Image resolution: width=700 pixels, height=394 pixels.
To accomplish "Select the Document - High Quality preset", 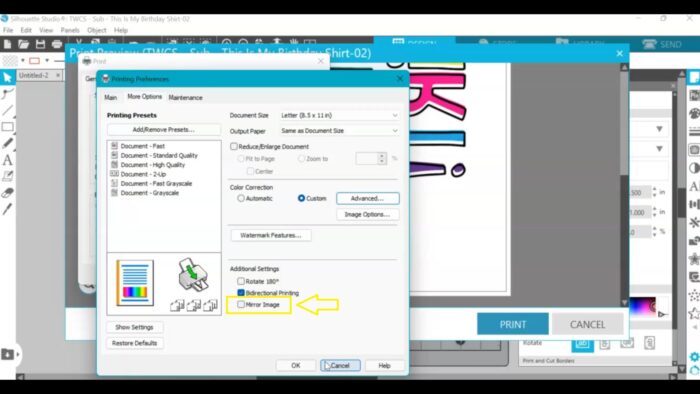I will (153, 165).
